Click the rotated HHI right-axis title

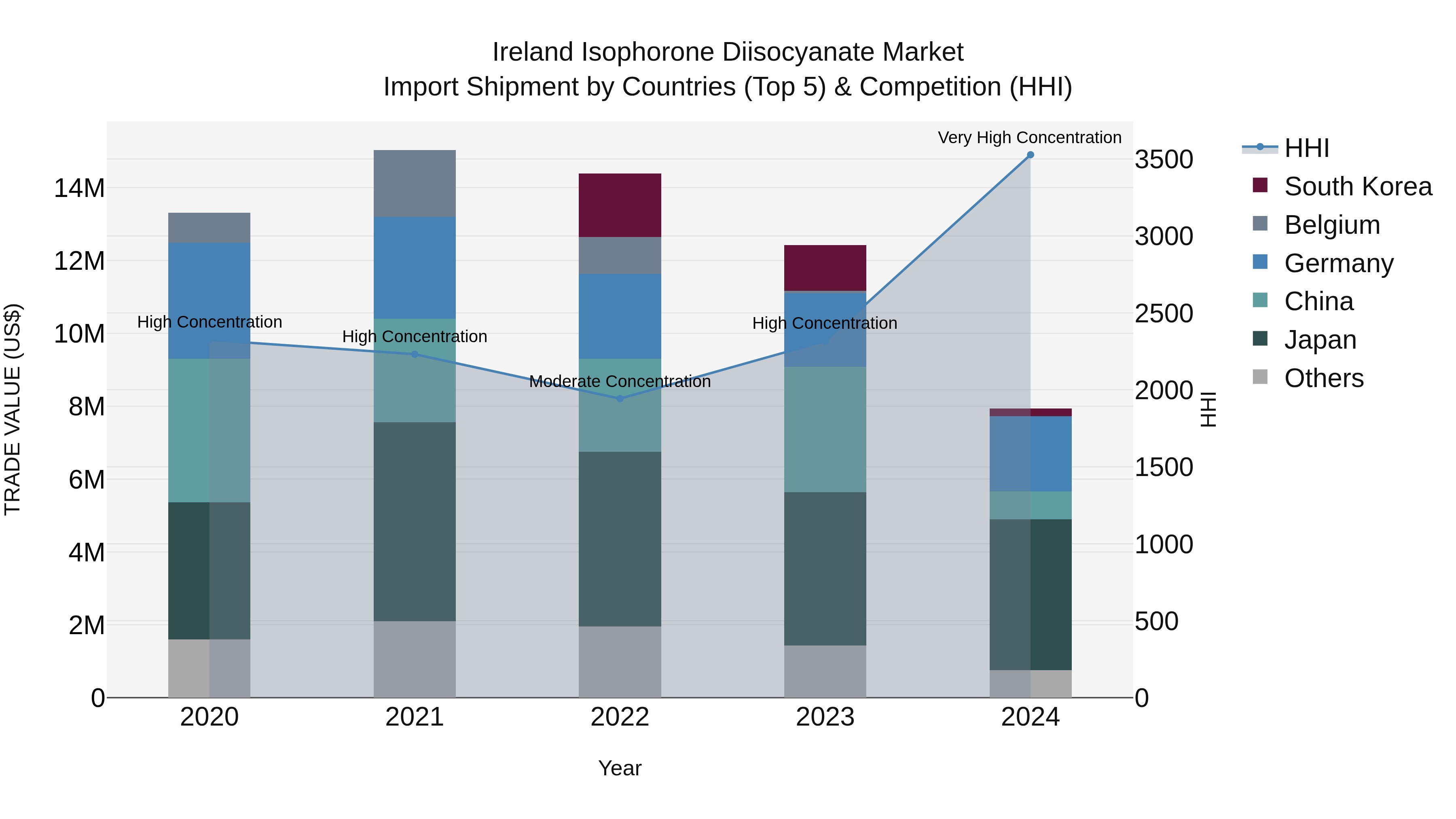click(x=1208, y=409)
